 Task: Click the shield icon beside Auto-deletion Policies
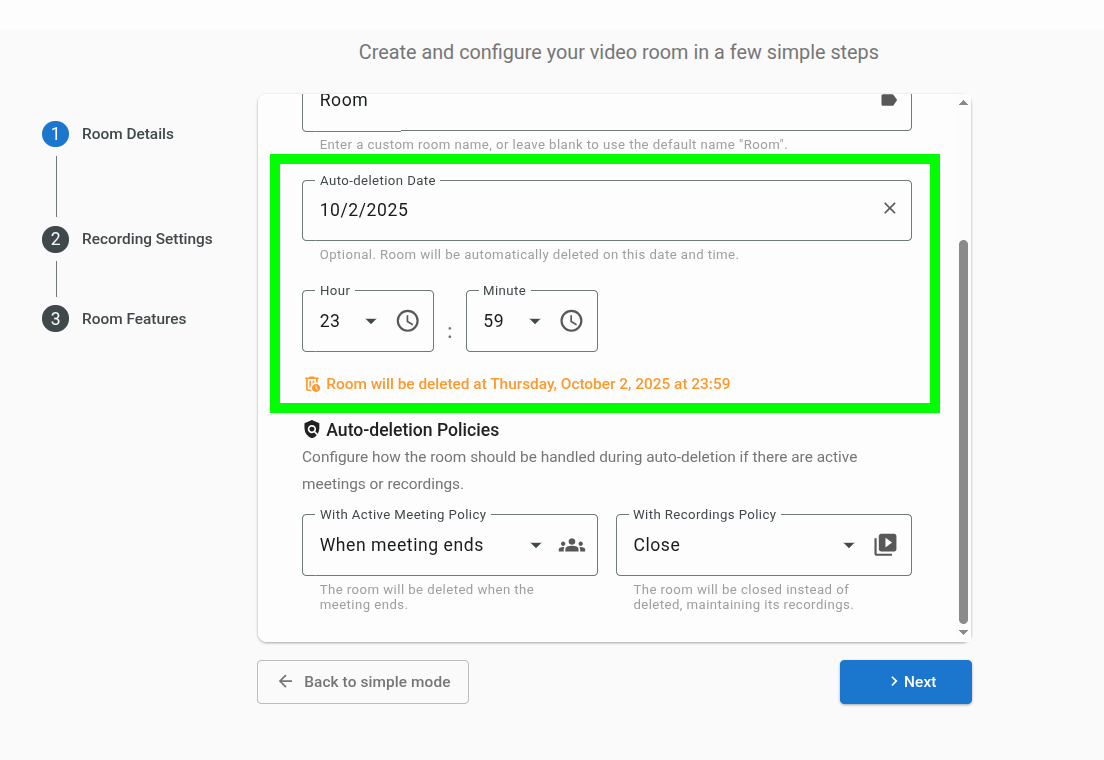pyautogui.click(x=311, y=430)
